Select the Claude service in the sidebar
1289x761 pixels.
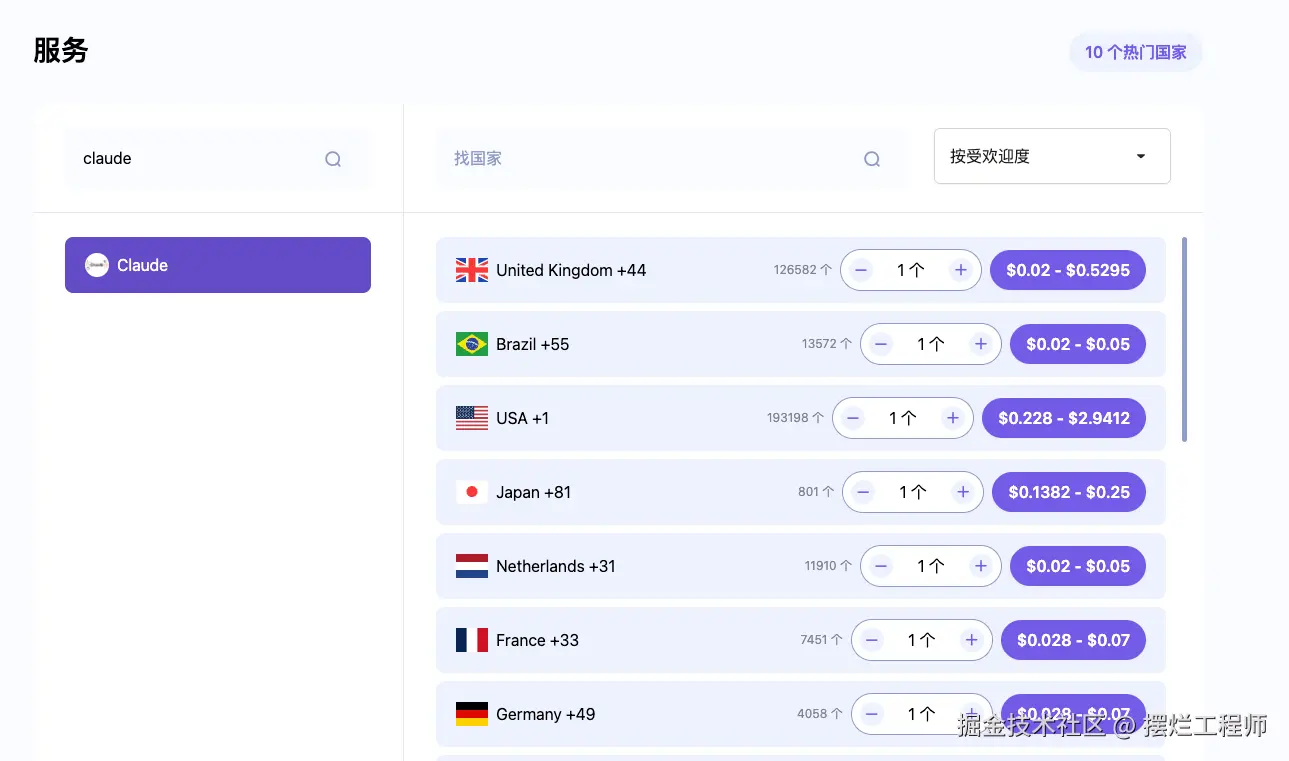coord(218,265)
